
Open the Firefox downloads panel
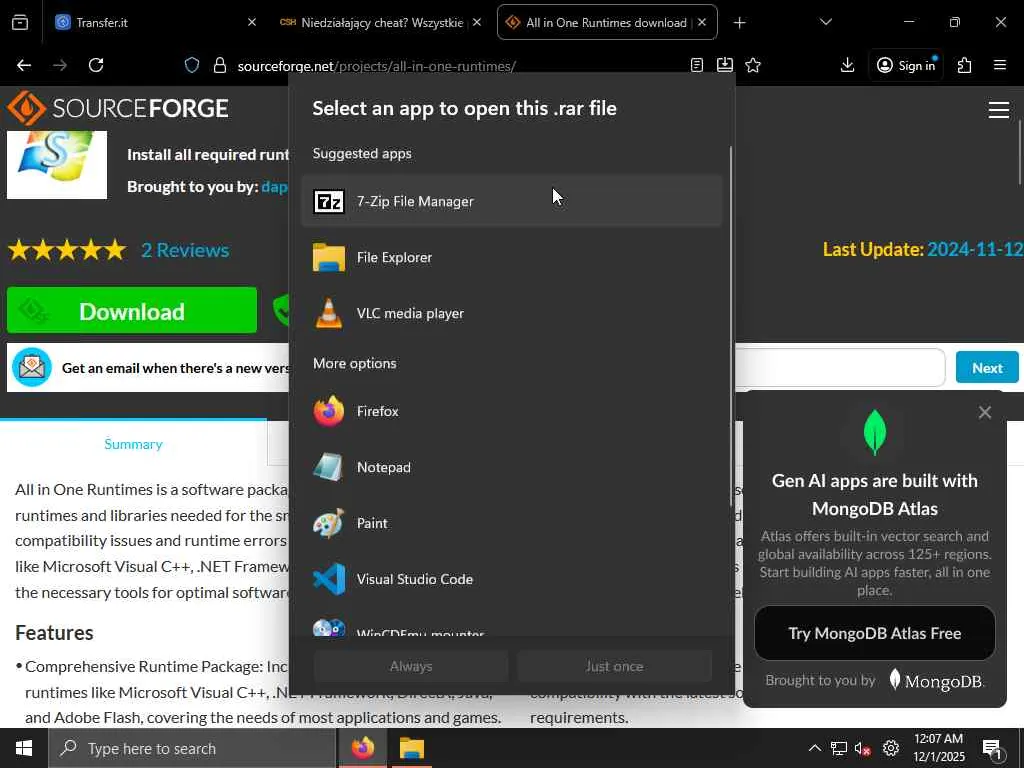(x=847, y=65)
